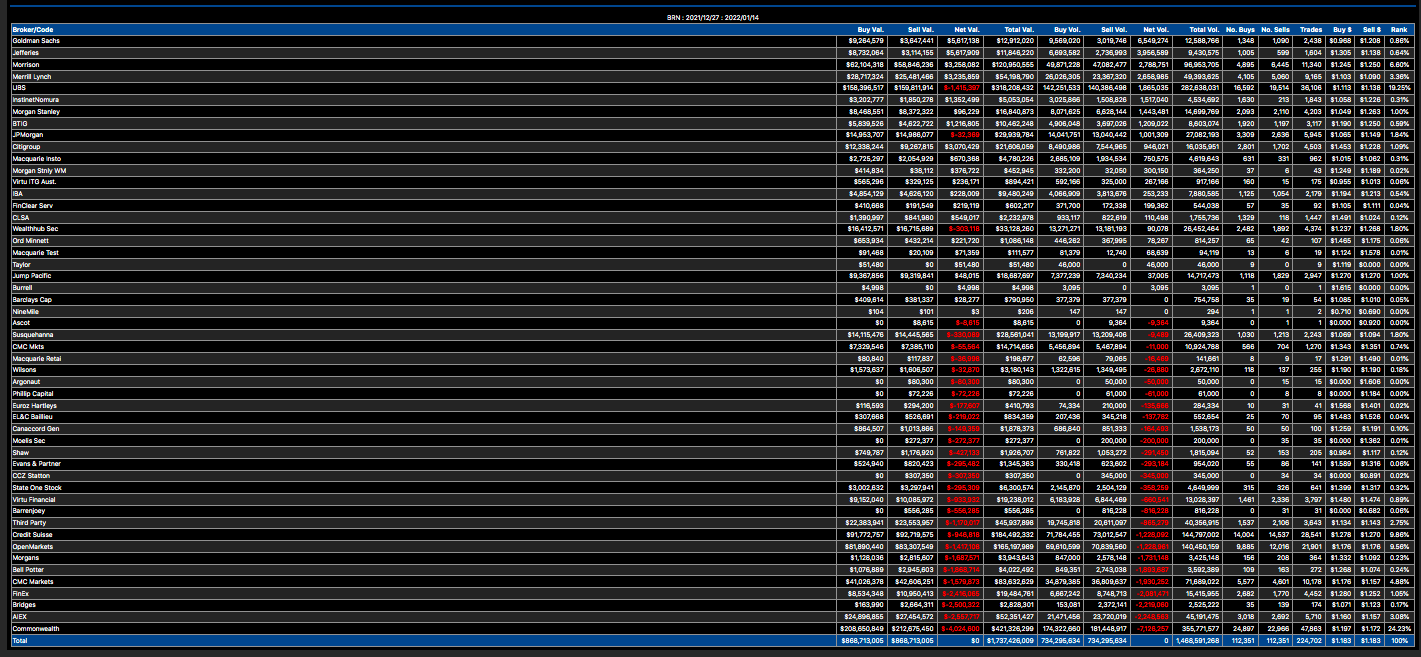
Task: Select the CCZ Statton row
Action: coord(710,477)
